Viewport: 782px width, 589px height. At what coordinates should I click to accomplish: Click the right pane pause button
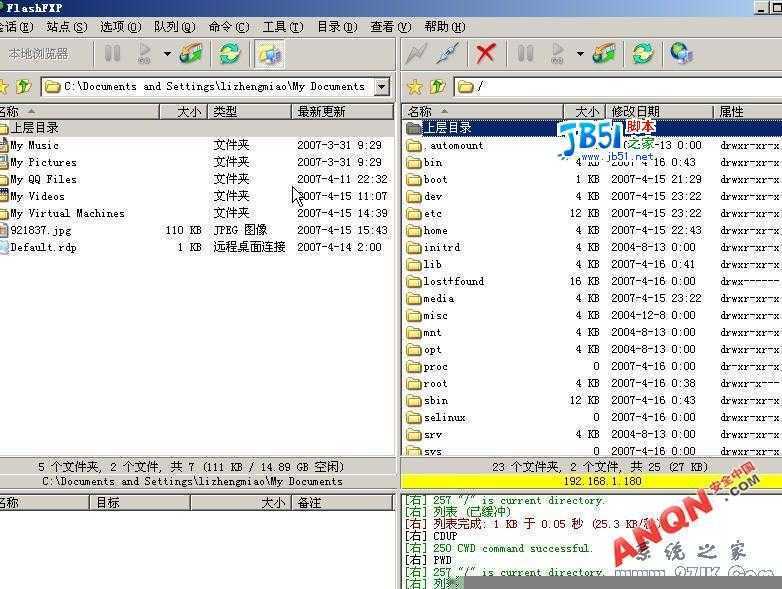click(525, 53)
